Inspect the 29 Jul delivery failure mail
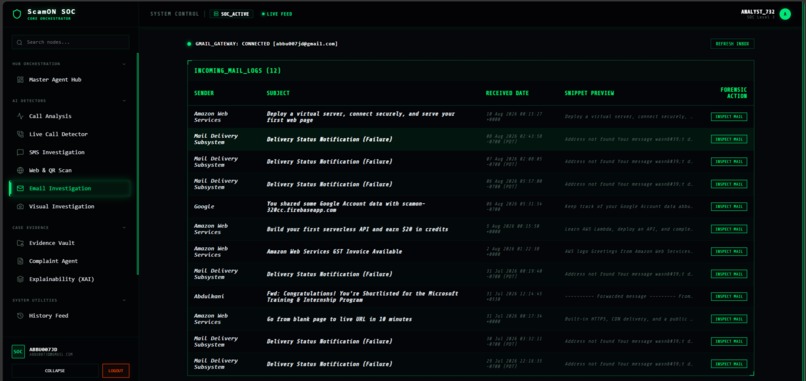This screenshot has width=806, height=381. [729, 364]
